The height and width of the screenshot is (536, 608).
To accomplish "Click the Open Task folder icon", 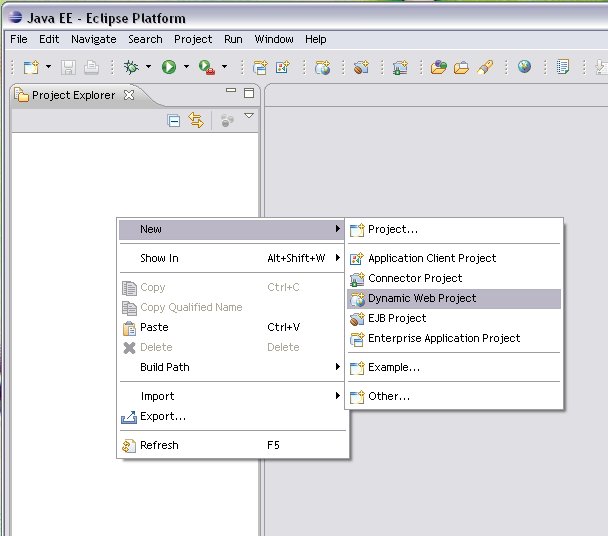I will coord(461,67).
